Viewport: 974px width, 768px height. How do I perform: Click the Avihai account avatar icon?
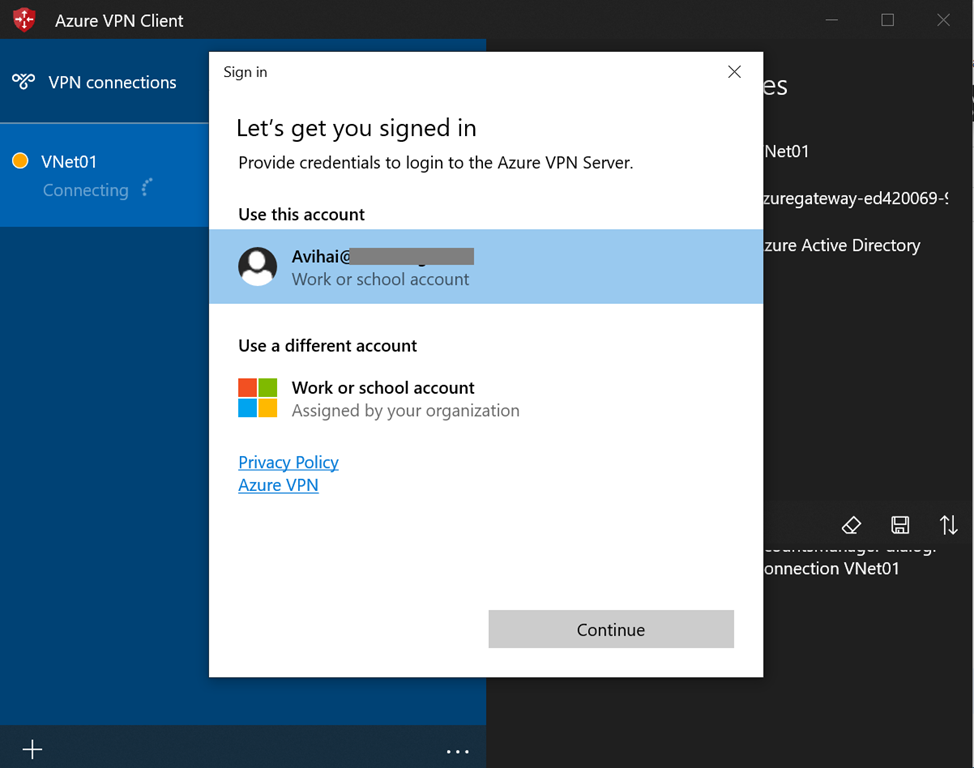point(258,267)
